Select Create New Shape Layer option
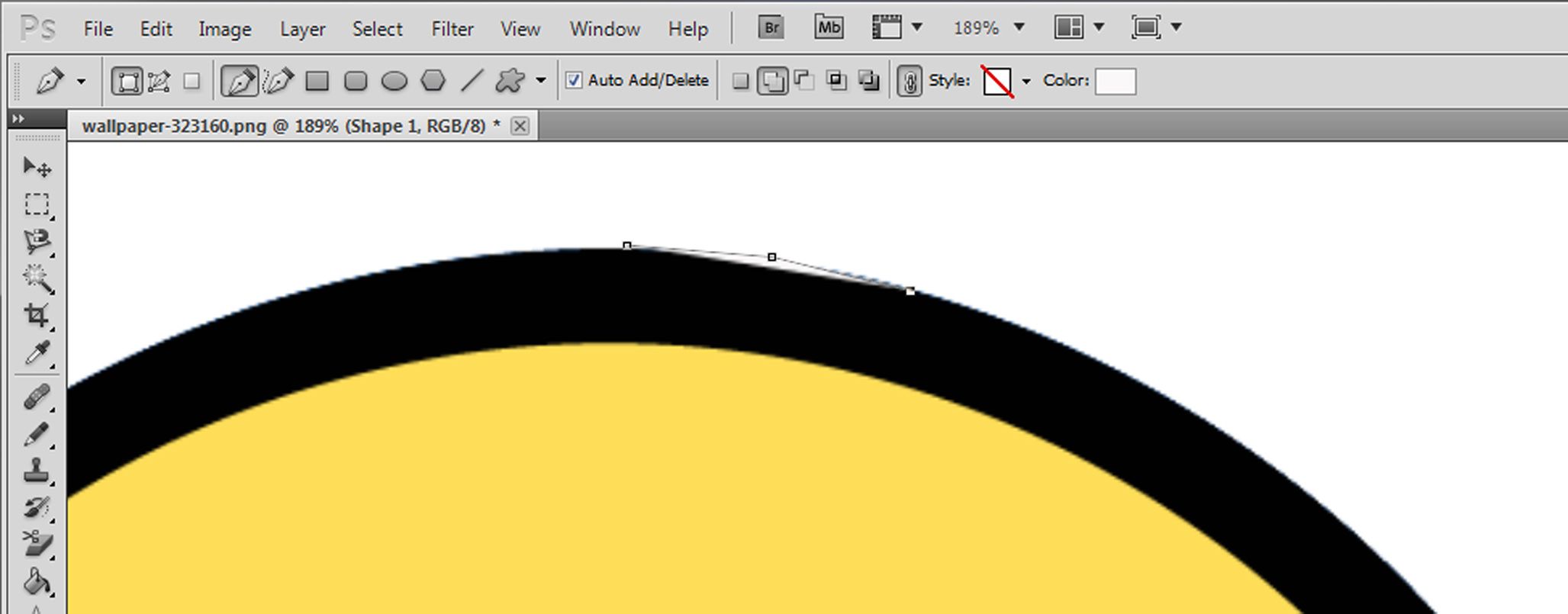Image resolution: width=1568 pixels, height=614 pixels. (x=739, y=81)
